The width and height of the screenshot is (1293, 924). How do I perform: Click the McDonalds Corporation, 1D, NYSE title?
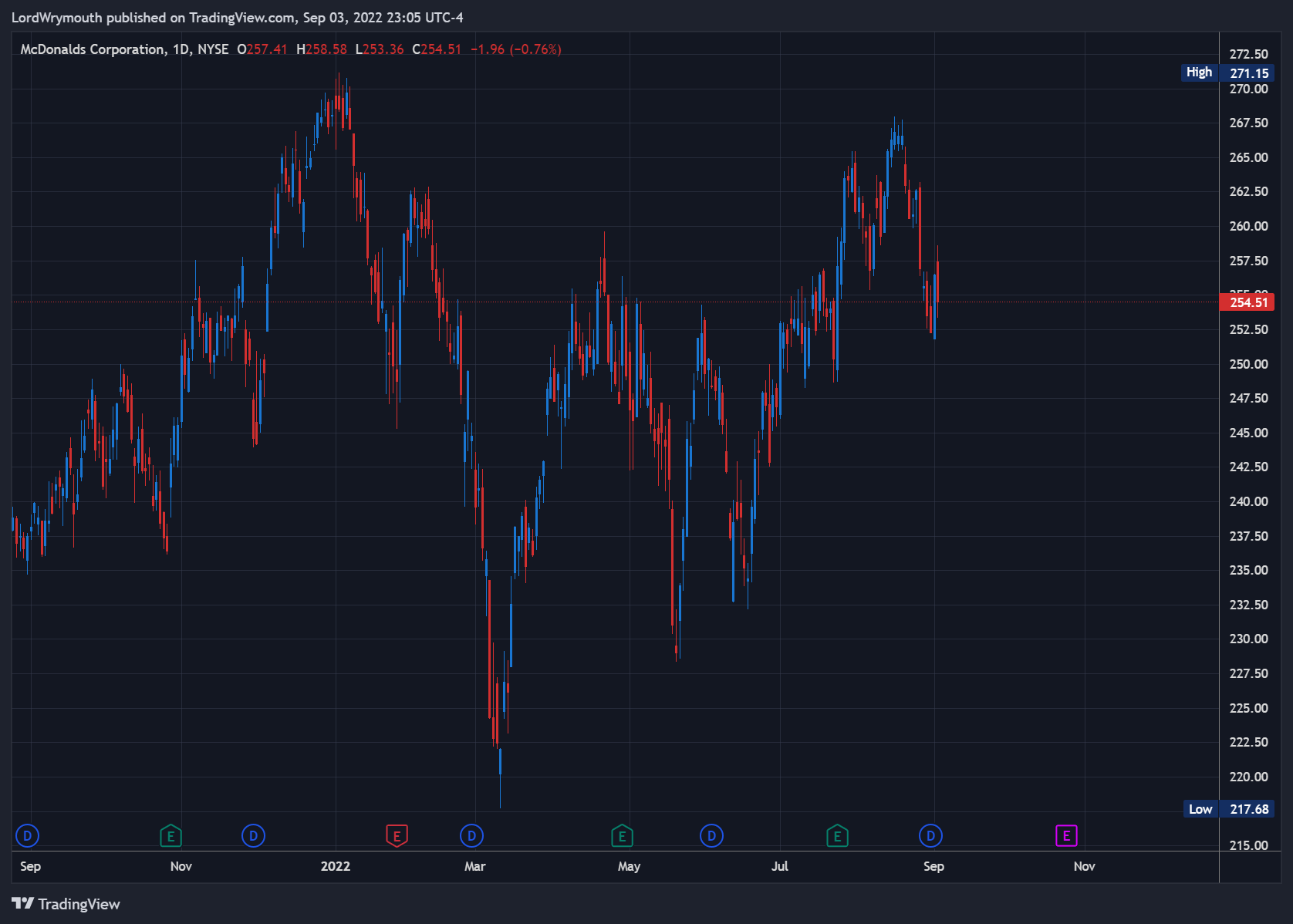[x=124, y=49]
